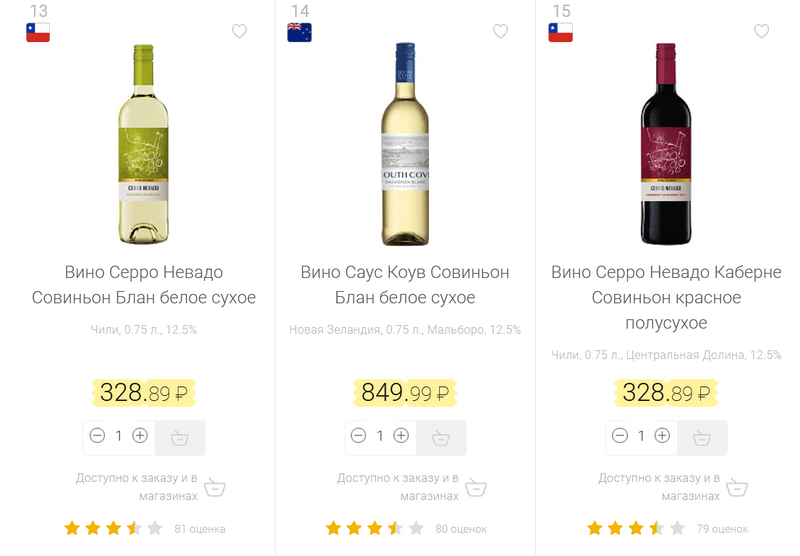Click red Cerro Nevado bottle image
The height and width of the screenshot is (556, 800).
tap(666, 143)
